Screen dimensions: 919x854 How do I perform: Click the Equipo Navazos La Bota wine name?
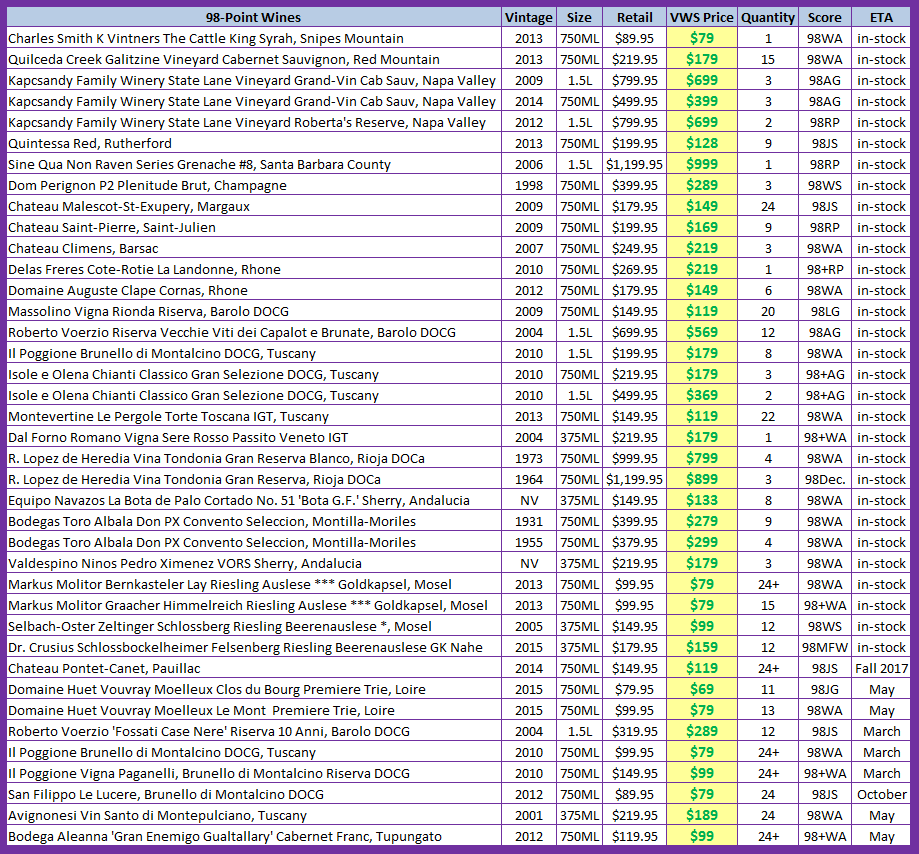tap(239, 501)
